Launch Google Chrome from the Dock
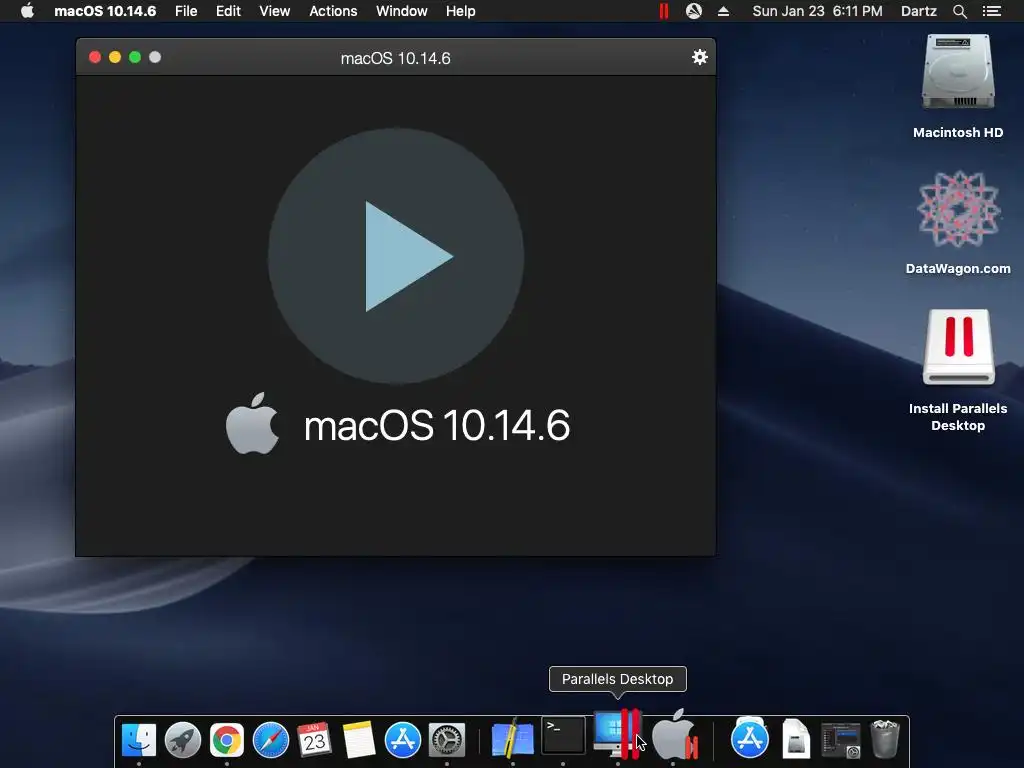The width and height of the screenshot is (1024, 768). [227, 740]
